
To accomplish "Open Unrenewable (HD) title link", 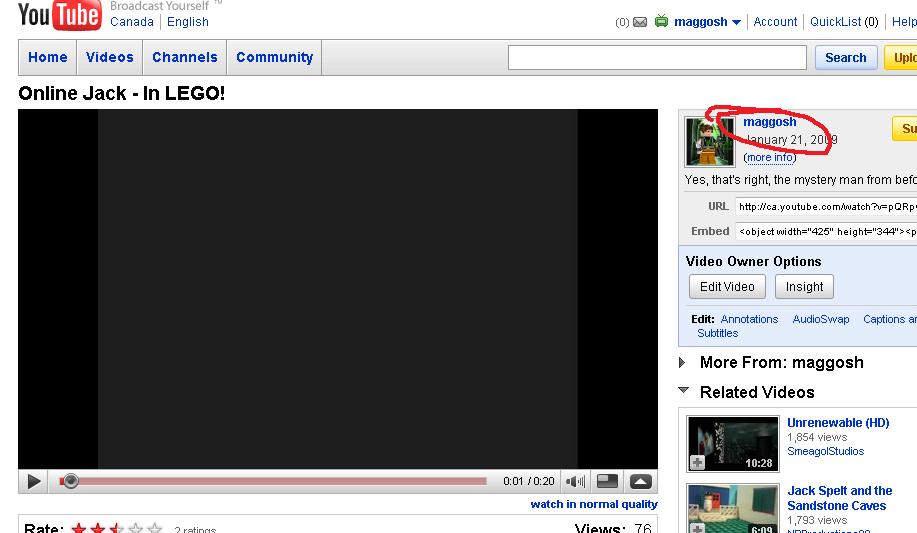I will (x=838, y=422).
